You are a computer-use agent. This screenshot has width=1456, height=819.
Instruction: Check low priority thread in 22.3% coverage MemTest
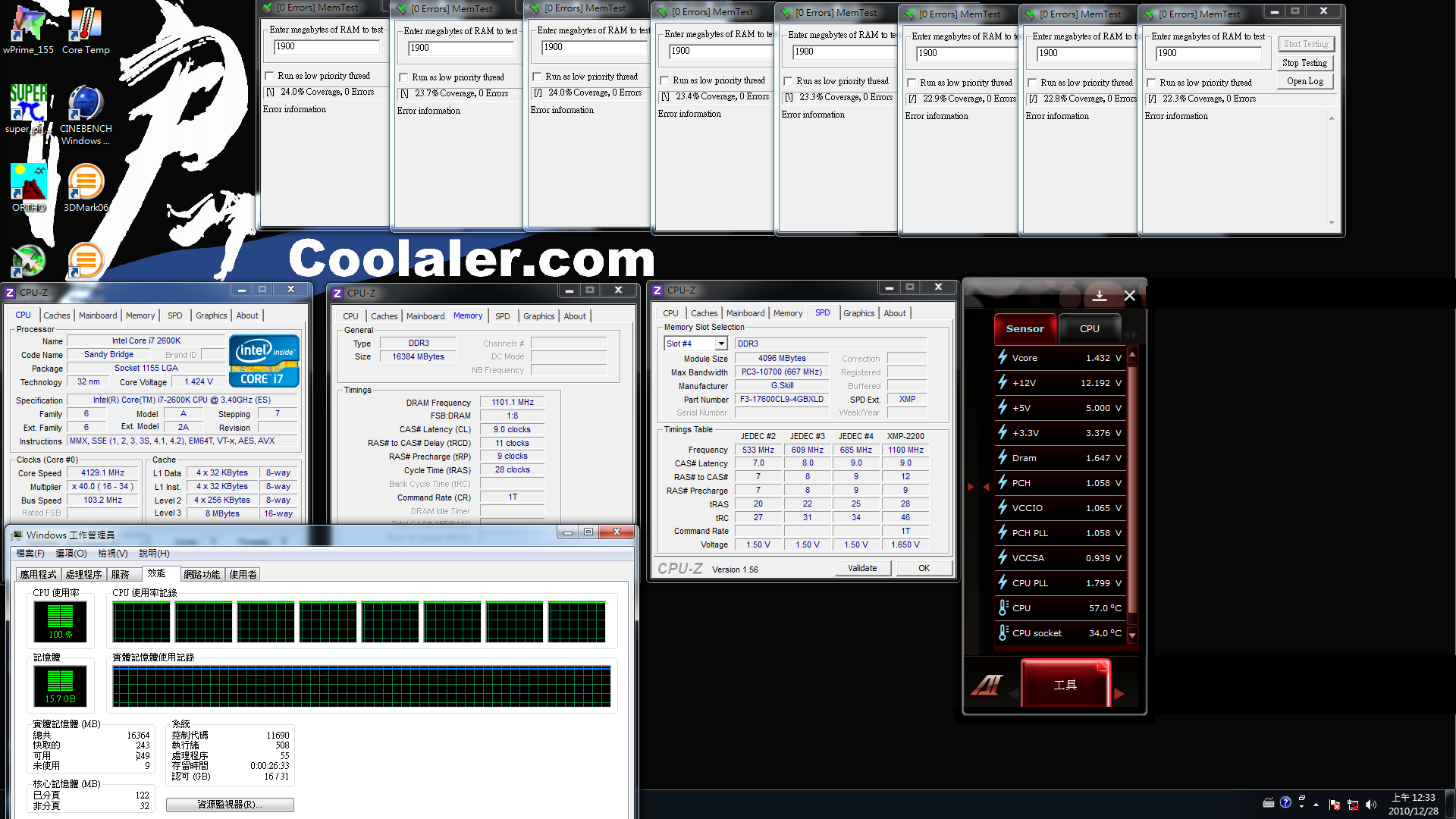pyautogui.click(x=1151, y=83)
